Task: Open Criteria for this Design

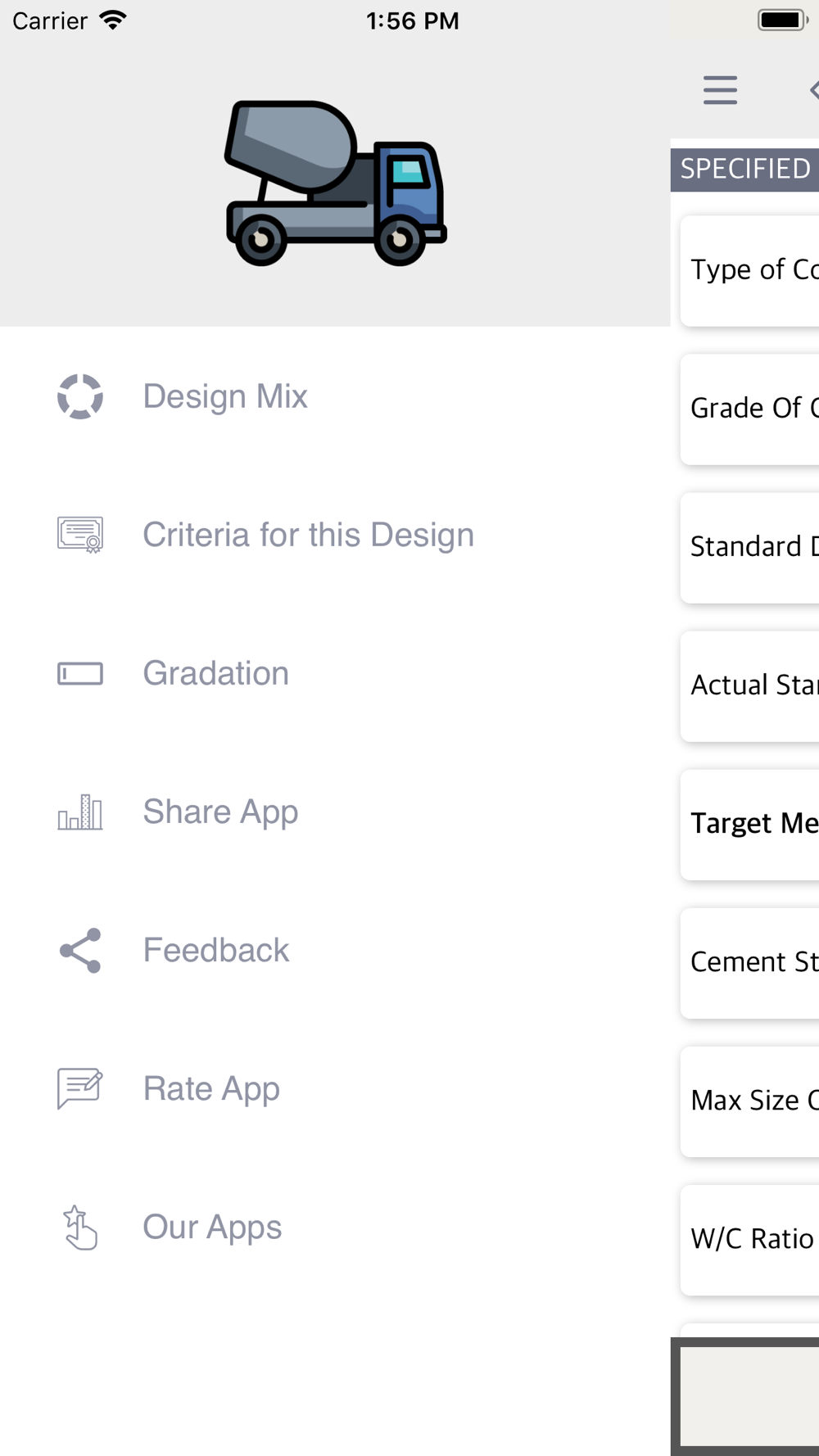Action: tap(308, 535)
